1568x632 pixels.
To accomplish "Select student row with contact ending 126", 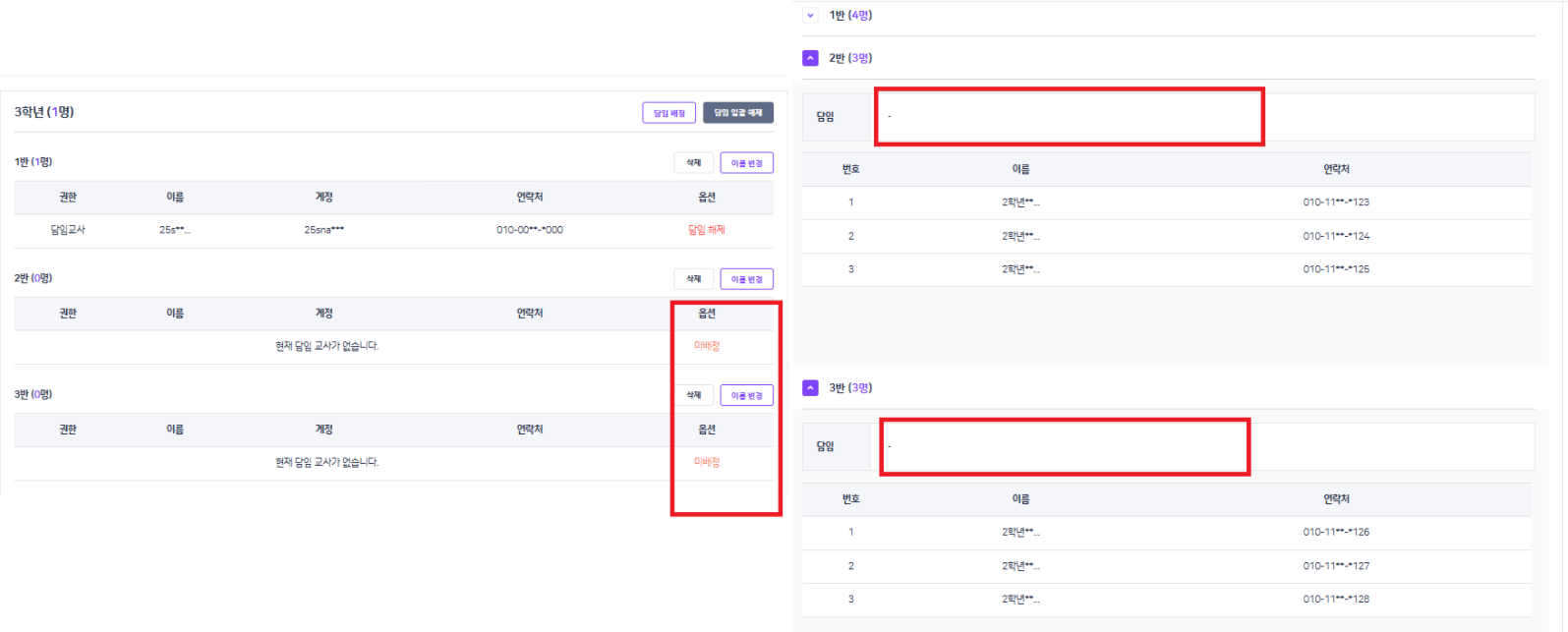I will point(1166,532).
